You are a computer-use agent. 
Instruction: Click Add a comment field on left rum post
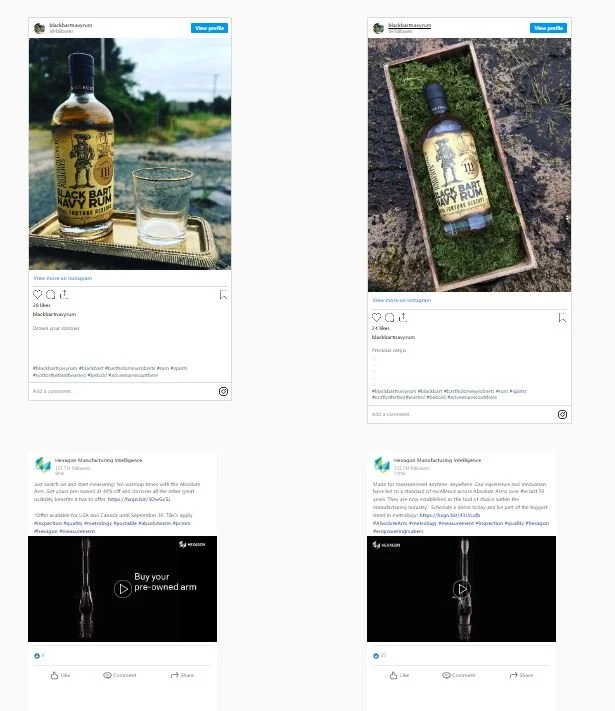point(122,391)
